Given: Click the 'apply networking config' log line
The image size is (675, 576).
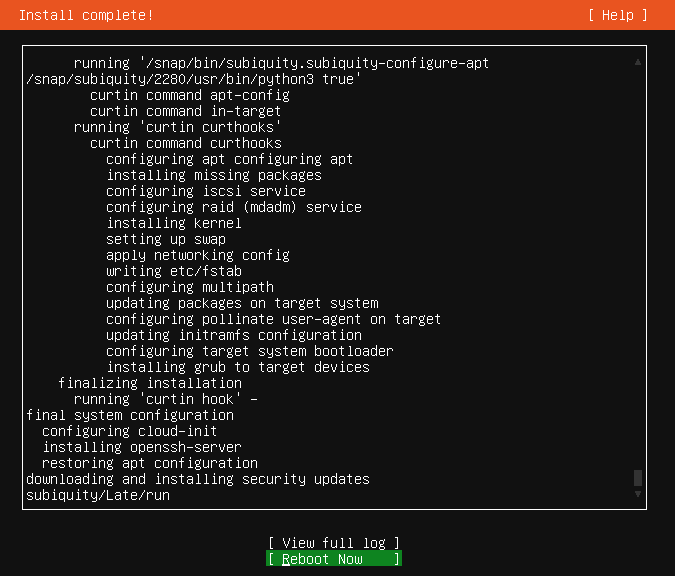Looking at the screenshot, I should click(x=198, y=255).
